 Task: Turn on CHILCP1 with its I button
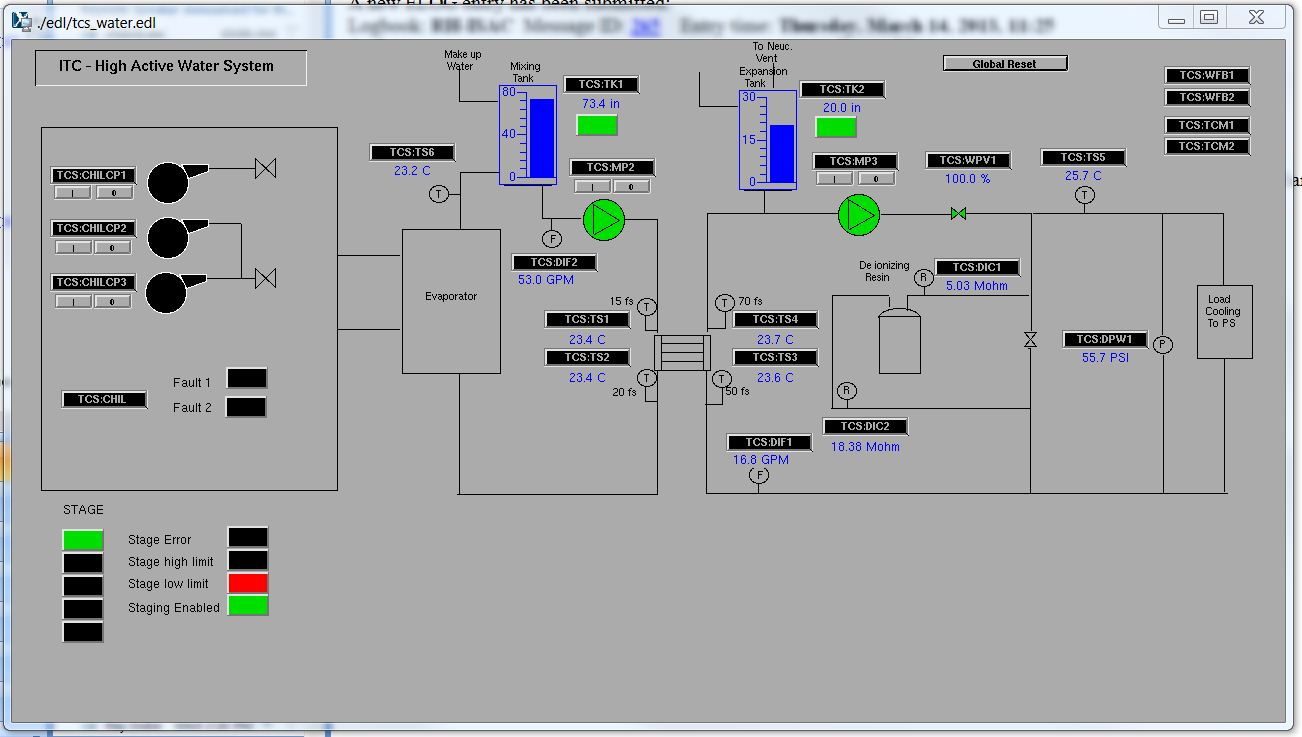(x=73, y=192)
